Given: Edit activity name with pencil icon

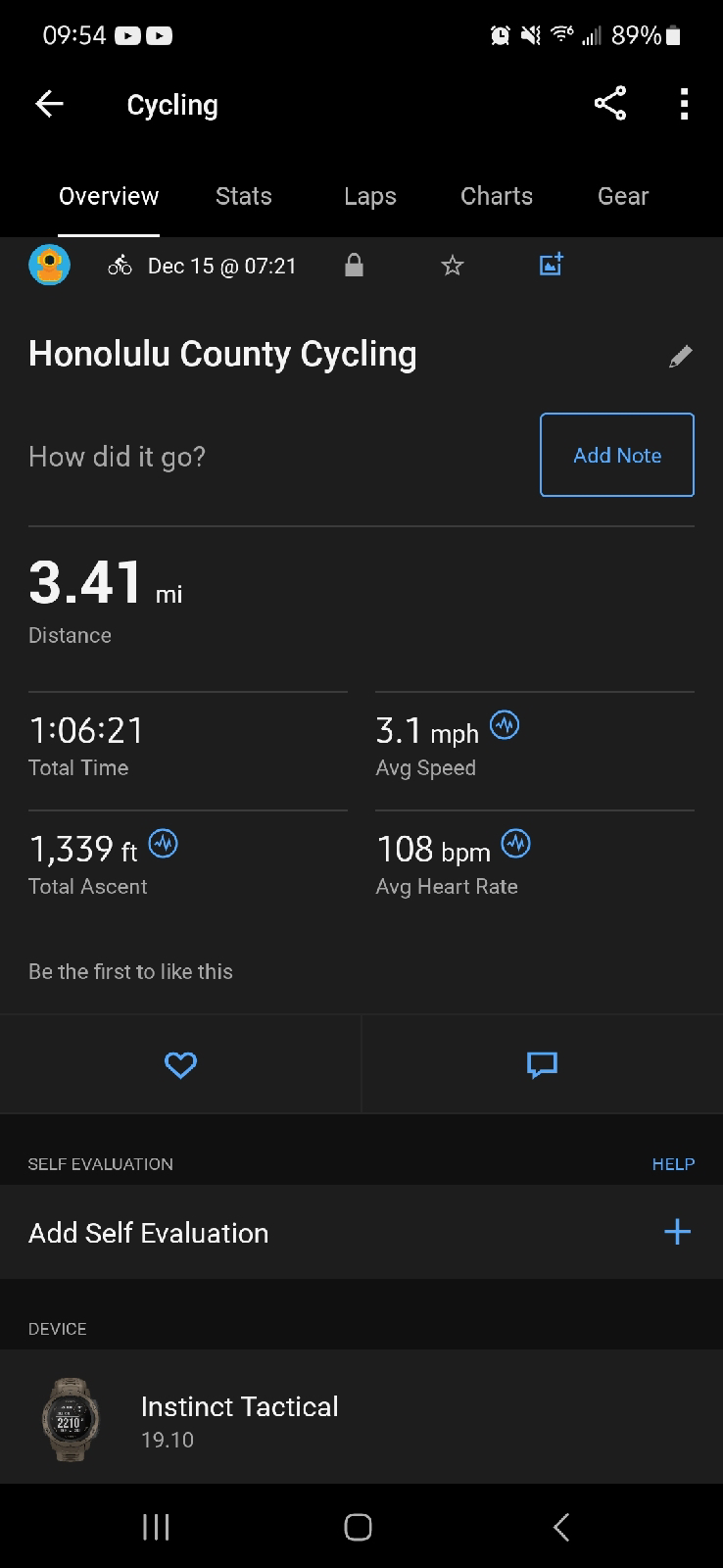Looking at the screenshot, I should coord(680,356).
